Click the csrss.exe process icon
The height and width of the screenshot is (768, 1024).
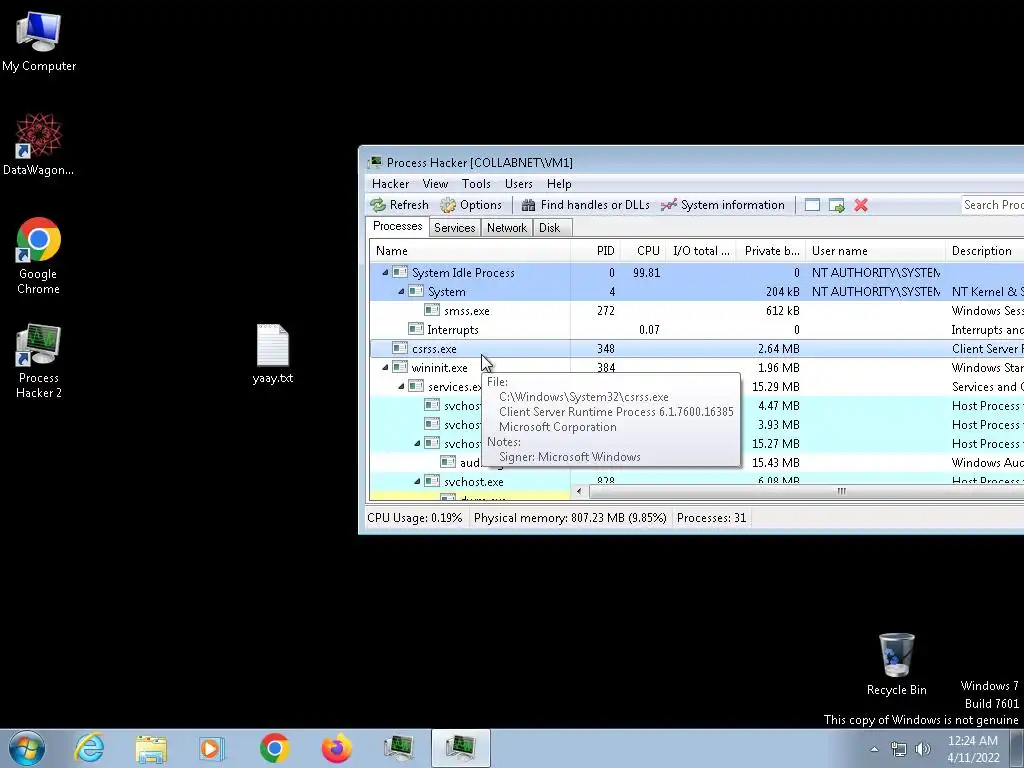coord(400,348)
